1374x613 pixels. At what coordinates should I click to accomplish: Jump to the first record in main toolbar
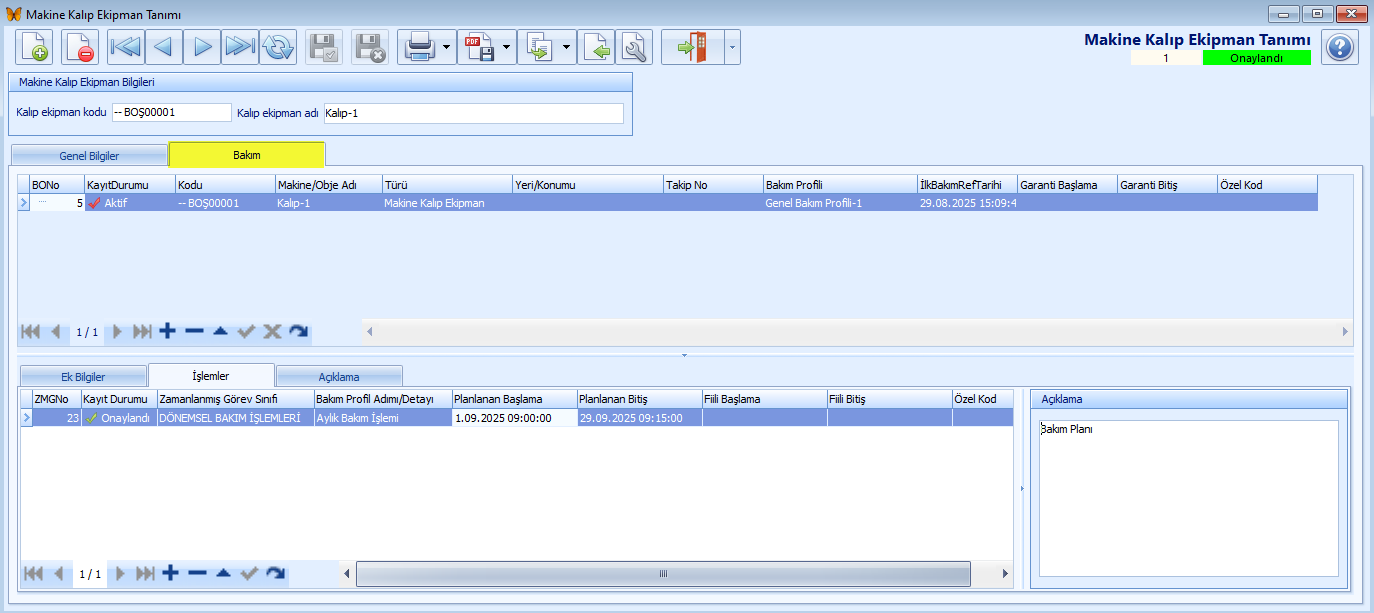click(x=126, y=47)
